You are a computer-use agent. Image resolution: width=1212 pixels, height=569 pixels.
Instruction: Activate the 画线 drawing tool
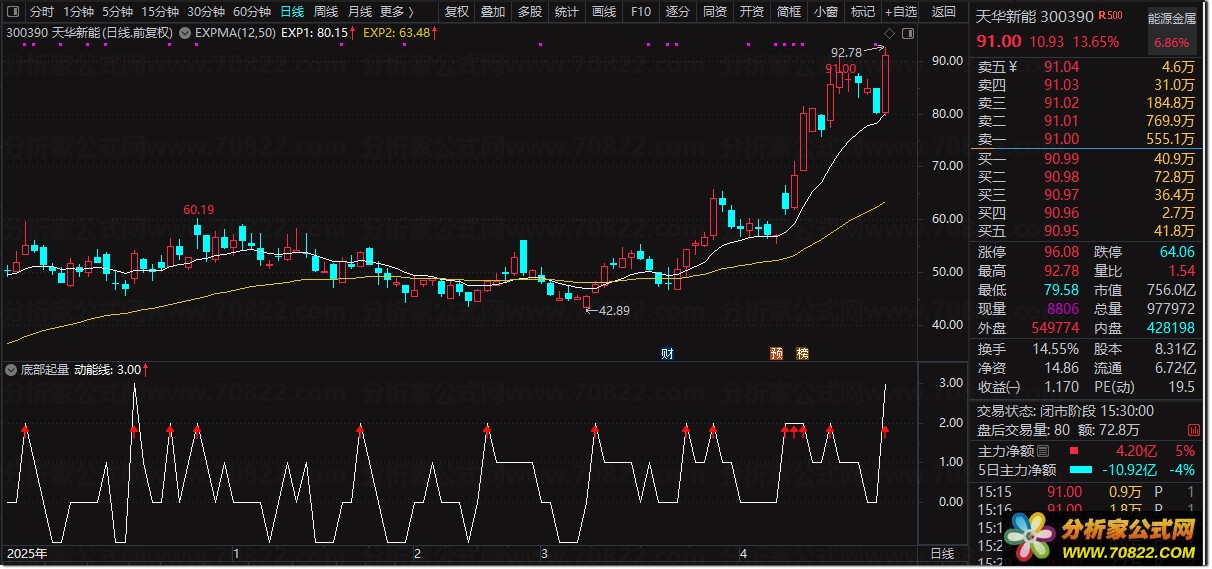(x=604, y=12)
